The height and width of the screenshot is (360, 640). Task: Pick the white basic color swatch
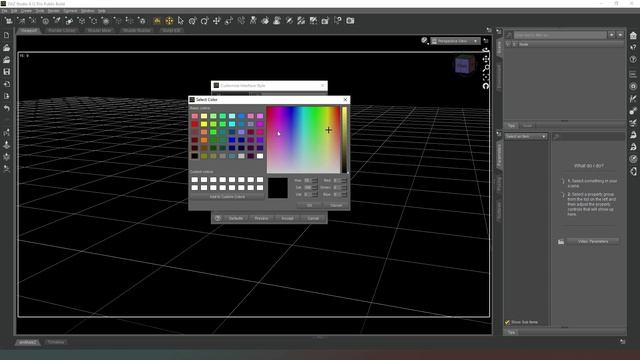point(260,156)
